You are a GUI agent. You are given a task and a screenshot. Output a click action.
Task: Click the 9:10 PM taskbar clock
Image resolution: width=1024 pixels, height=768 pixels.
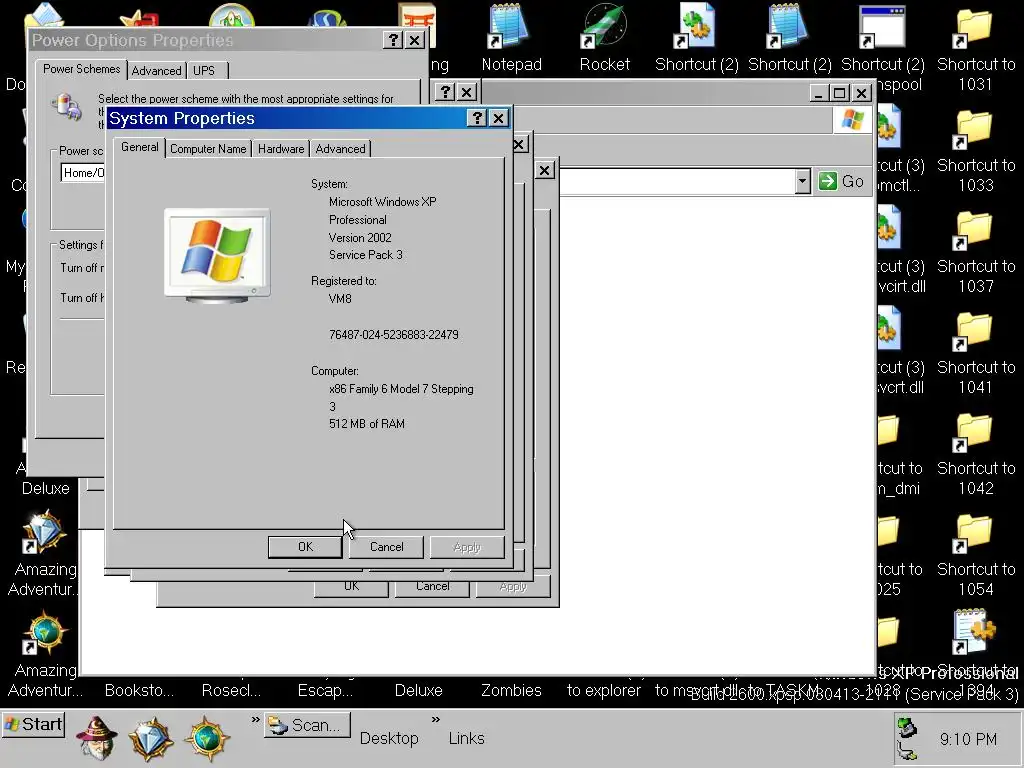point(968,739)
